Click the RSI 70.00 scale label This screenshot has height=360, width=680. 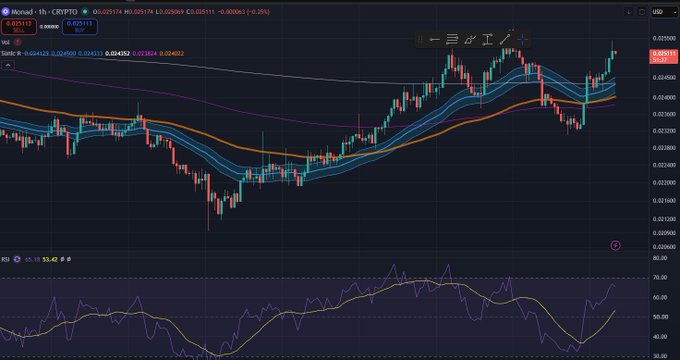[x=661, y=278]
